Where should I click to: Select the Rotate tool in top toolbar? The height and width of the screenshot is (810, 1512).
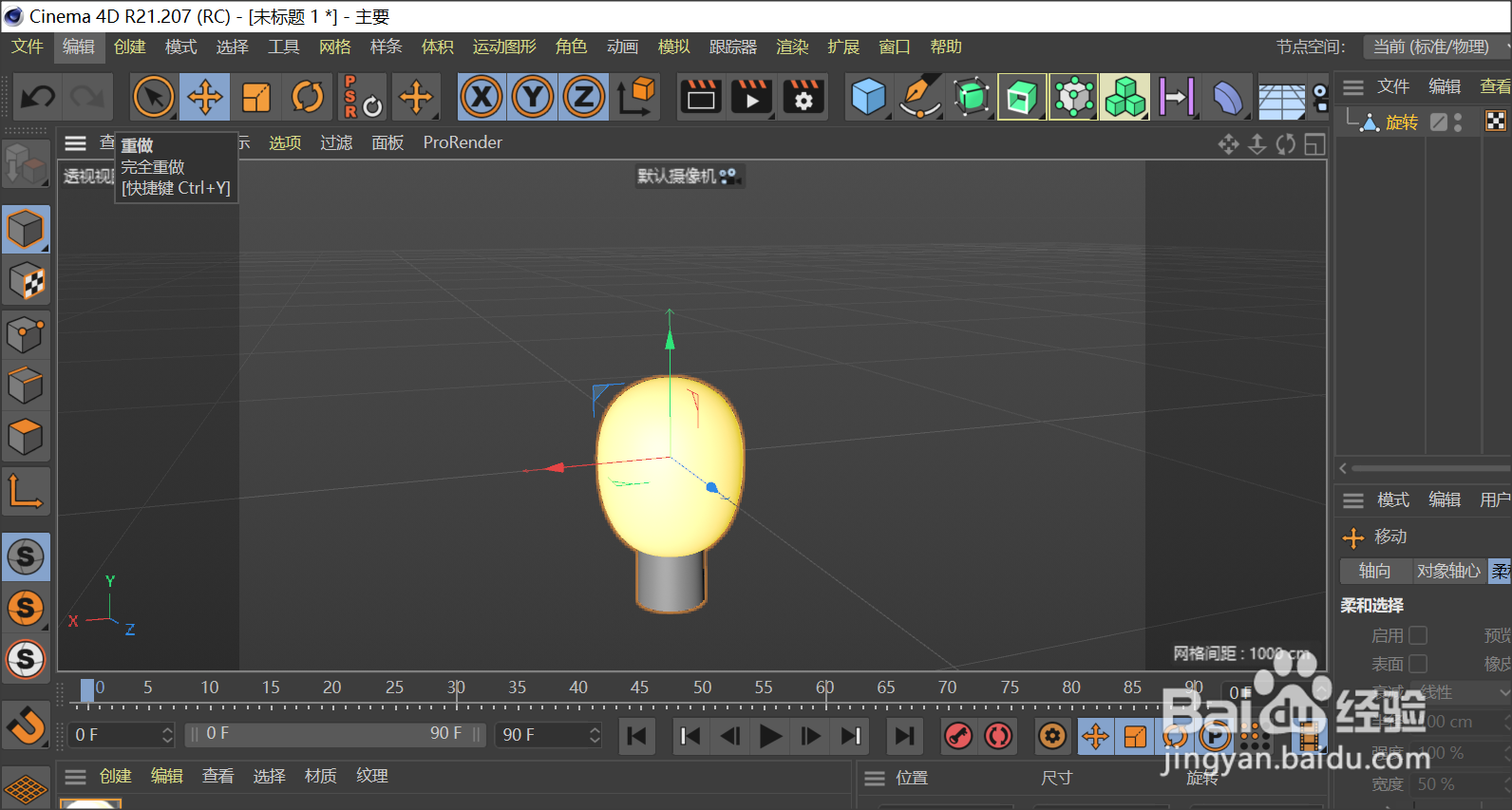(307, 97)
